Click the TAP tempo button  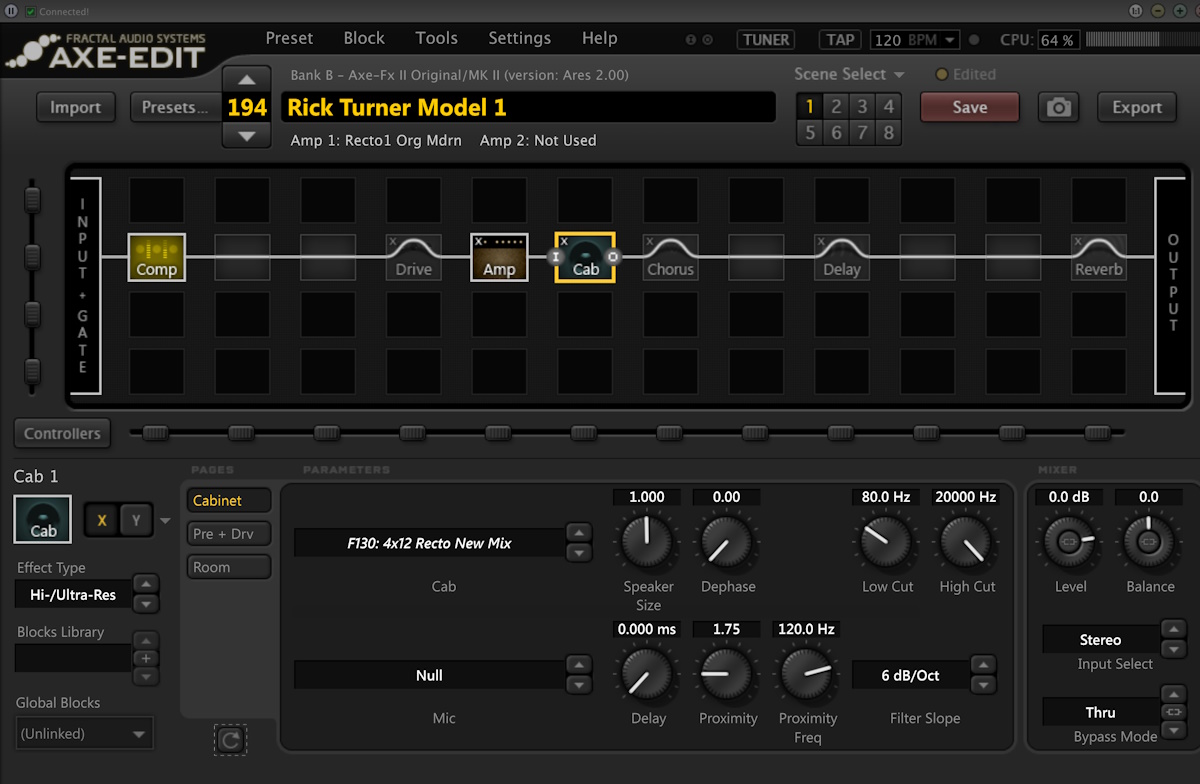(840, 40)
